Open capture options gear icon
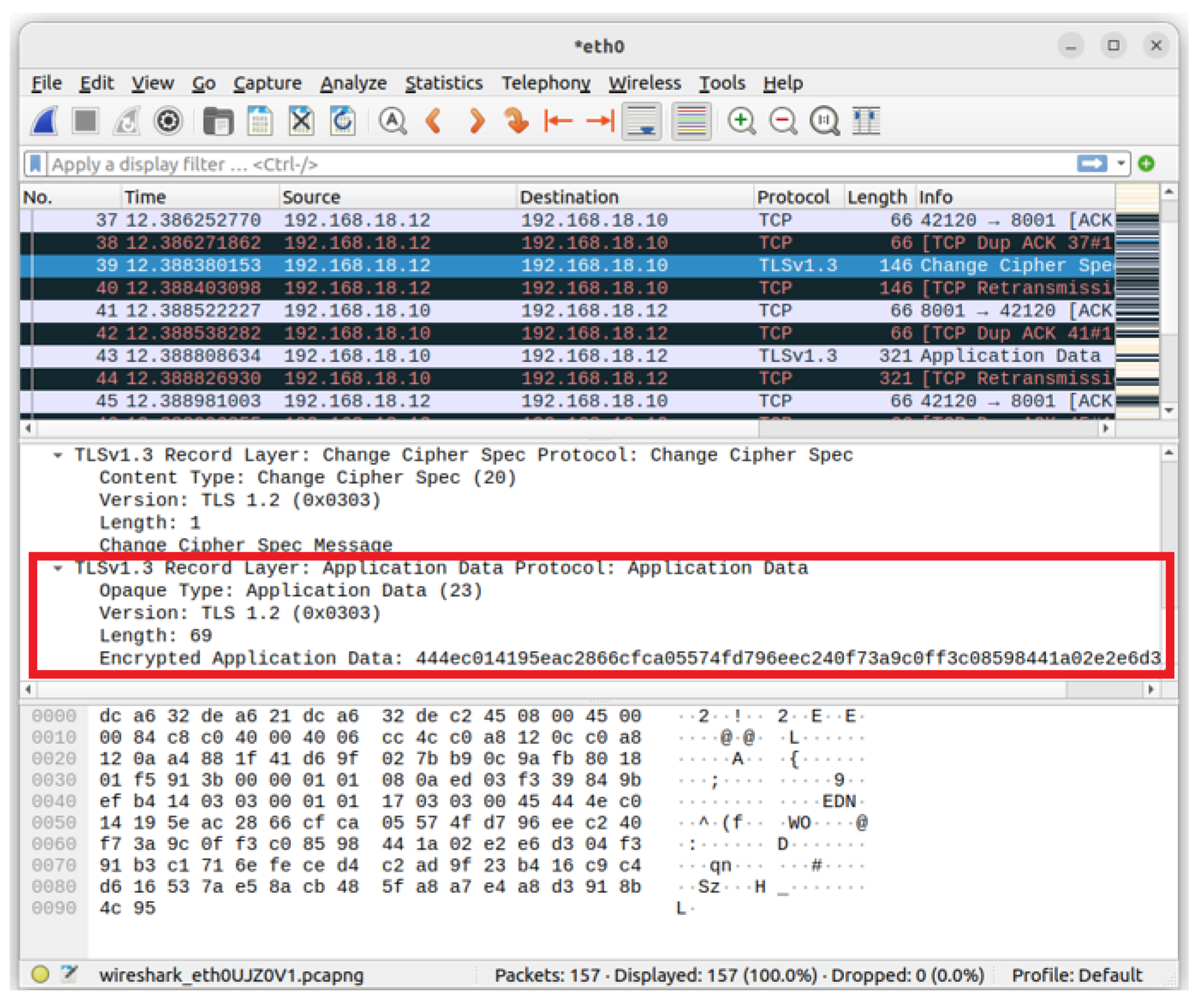Viewport: 1200px width, 1008px height. [x=168, y=121]
